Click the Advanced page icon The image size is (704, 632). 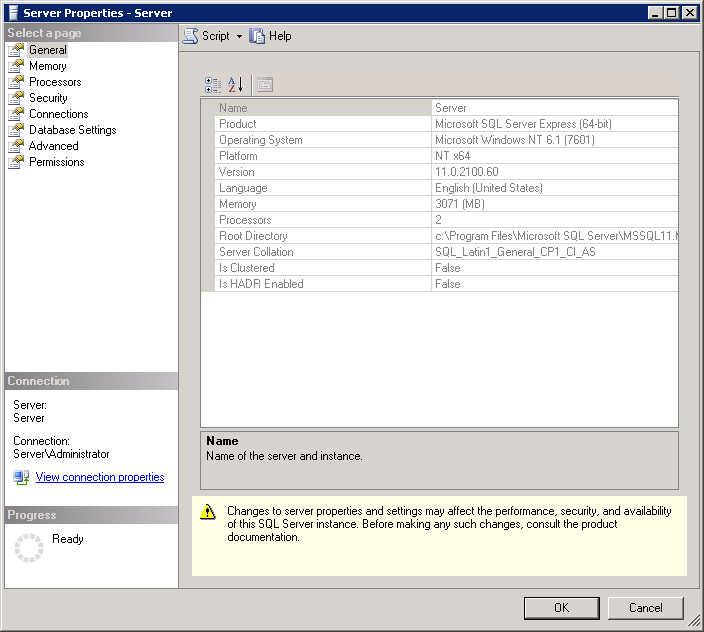pyautogui.click(x=16, y=146)
